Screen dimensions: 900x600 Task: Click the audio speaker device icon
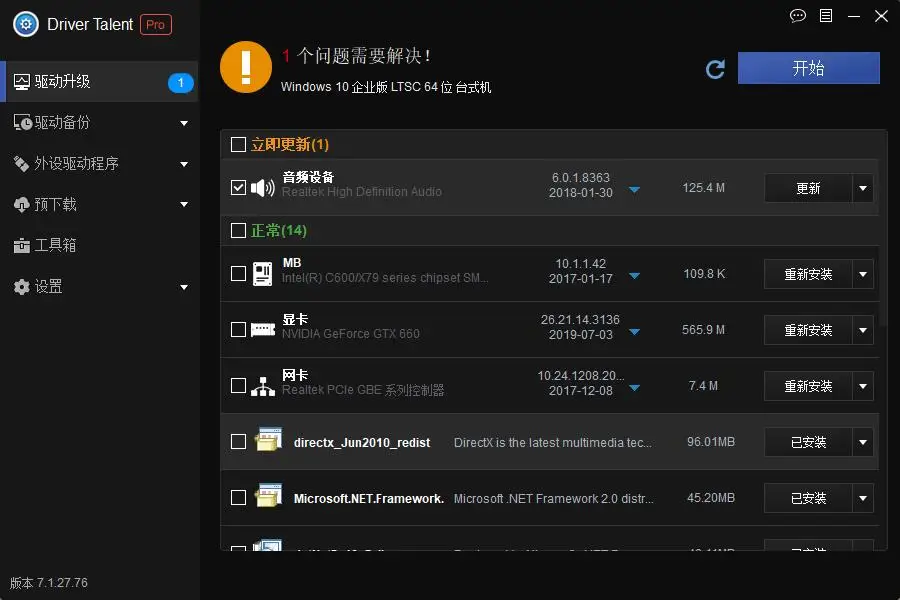263,188
